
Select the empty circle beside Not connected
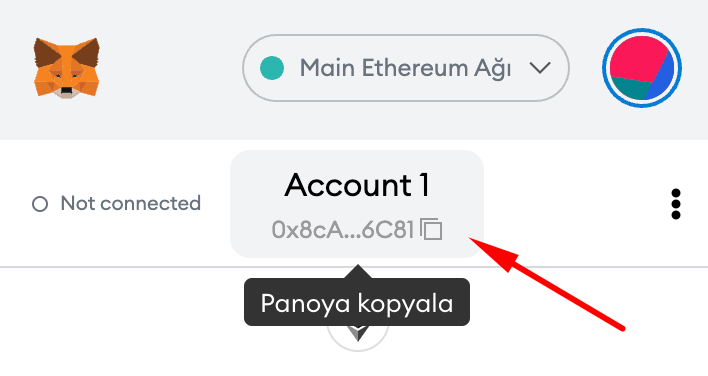[x=40, y=204]
